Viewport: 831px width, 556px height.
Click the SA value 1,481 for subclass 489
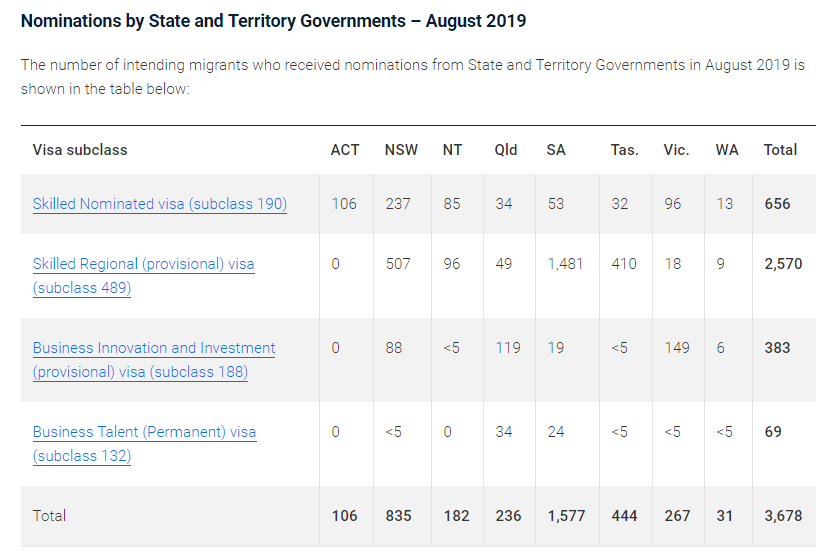565,264
